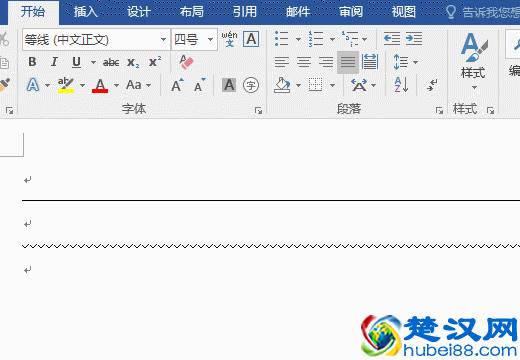Screen dimensions: 520x360
Task: Toggle superscript formatting
Action: 155,62
